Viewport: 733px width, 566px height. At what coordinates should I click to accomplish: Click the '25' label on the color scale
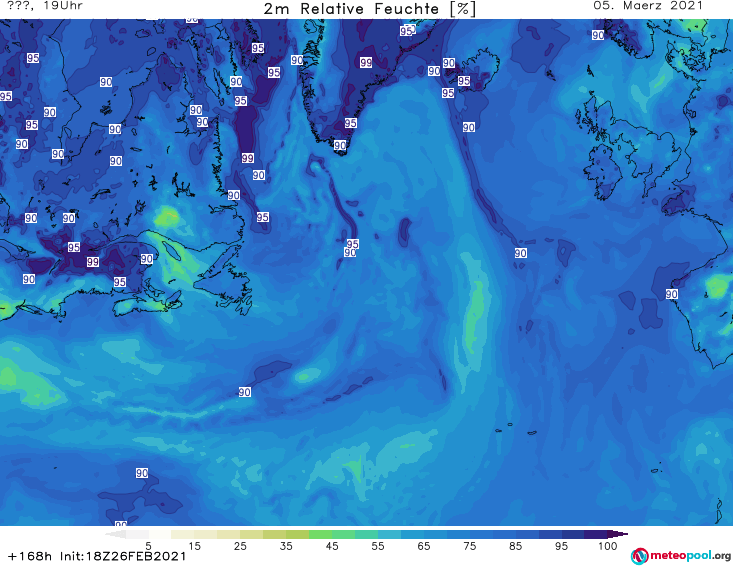(240, 546)
